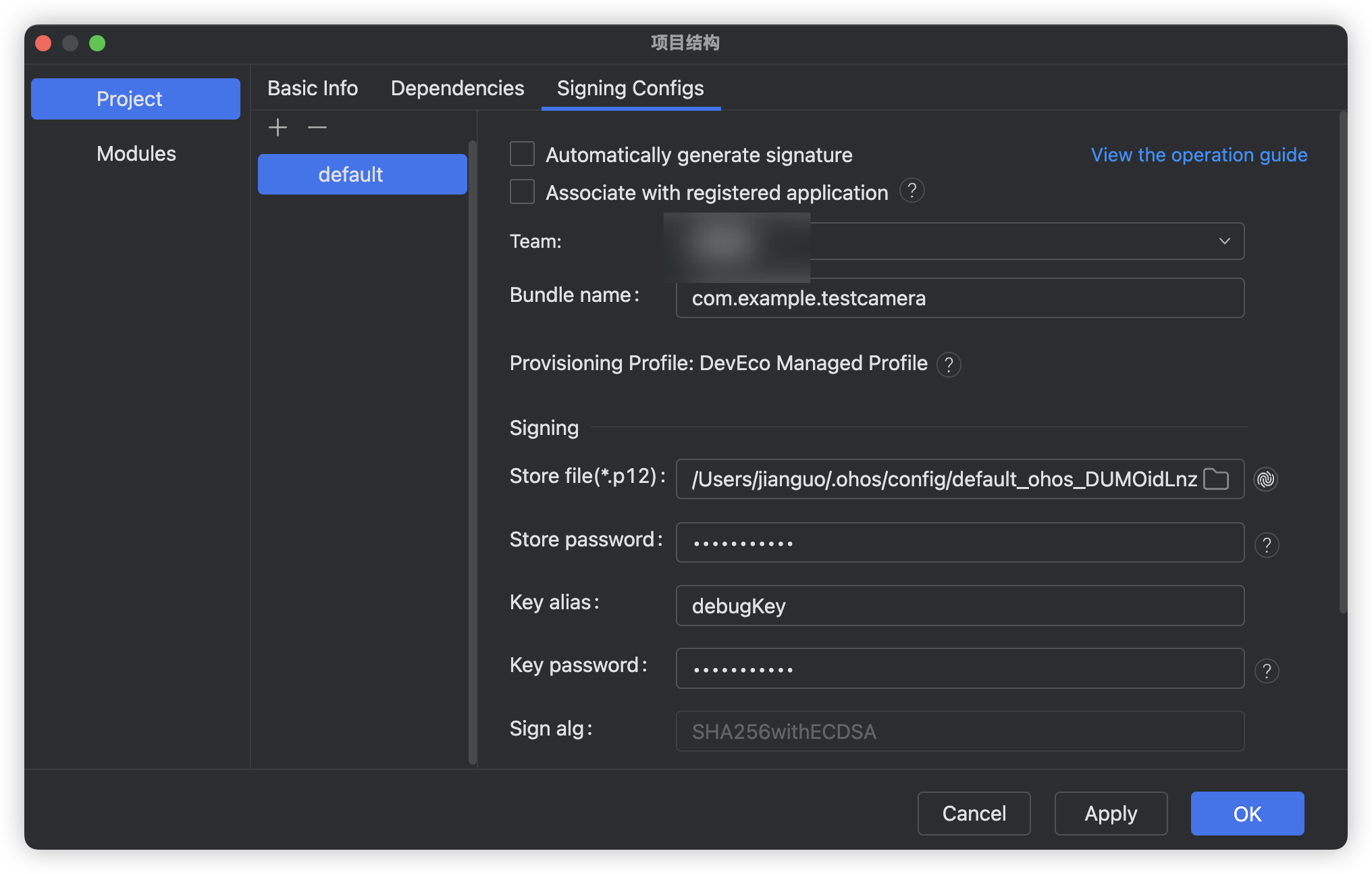Select the default signing config entry

(362, 175)
